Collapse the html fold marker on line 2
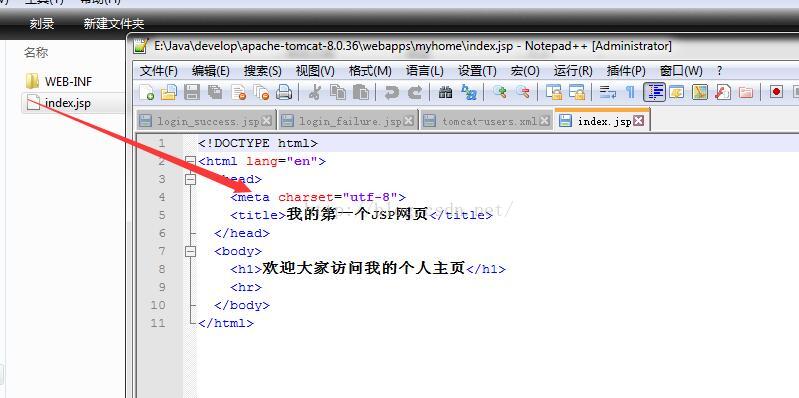The width and height of the screenshot is (799, 398). pos(191,162)
